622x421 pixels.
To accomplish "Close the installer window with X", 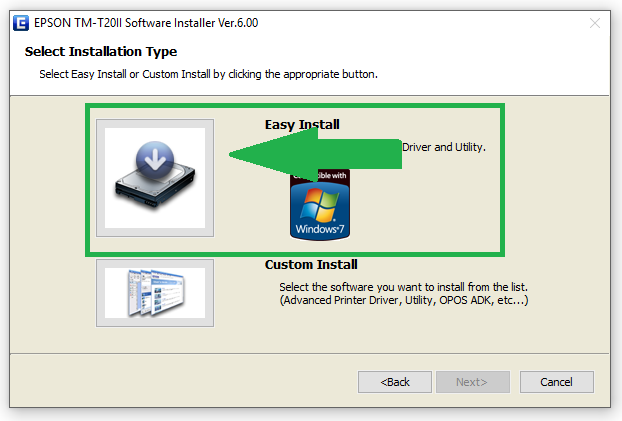I will click(595, 23).
